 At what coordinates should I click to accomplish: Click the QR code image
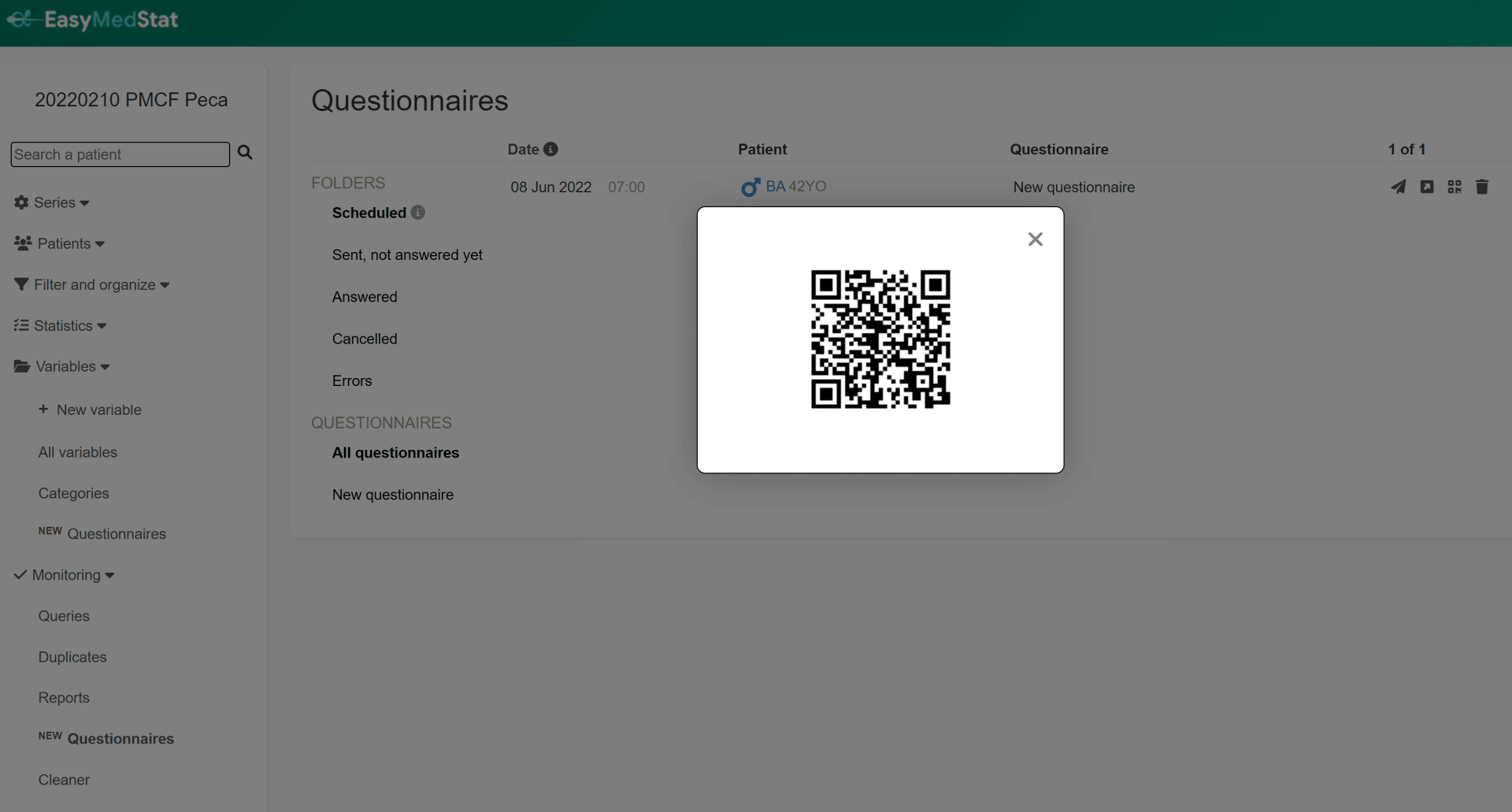pos(880,339)
